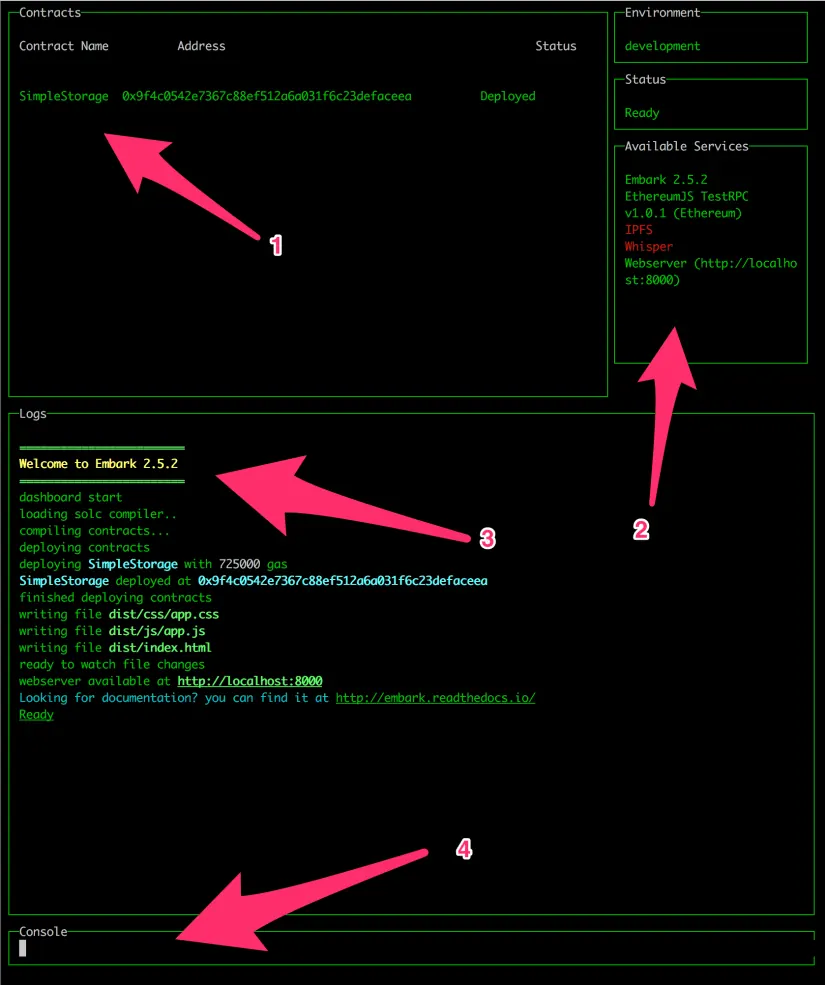Click the underlined Ready line in Logs

pos(36,715)
